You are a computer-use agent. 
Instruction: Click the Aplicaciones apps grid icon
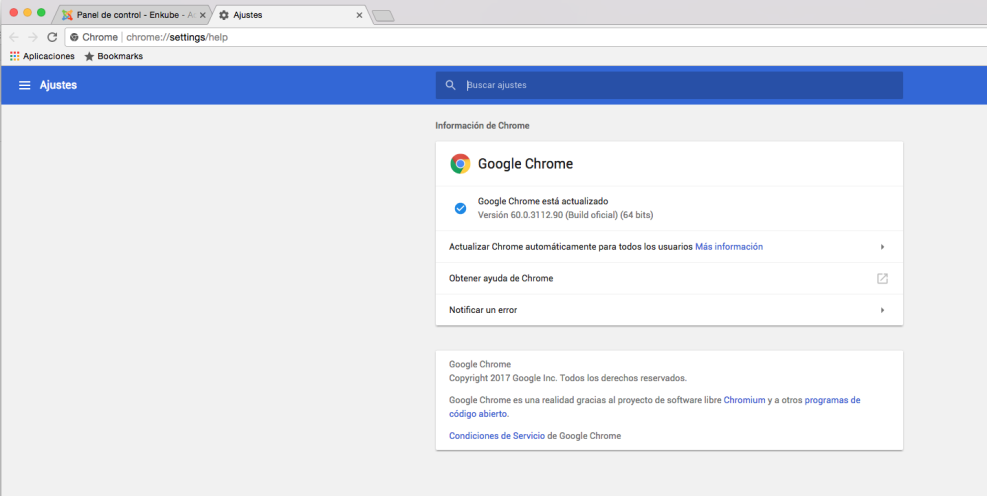click(14, 56)
